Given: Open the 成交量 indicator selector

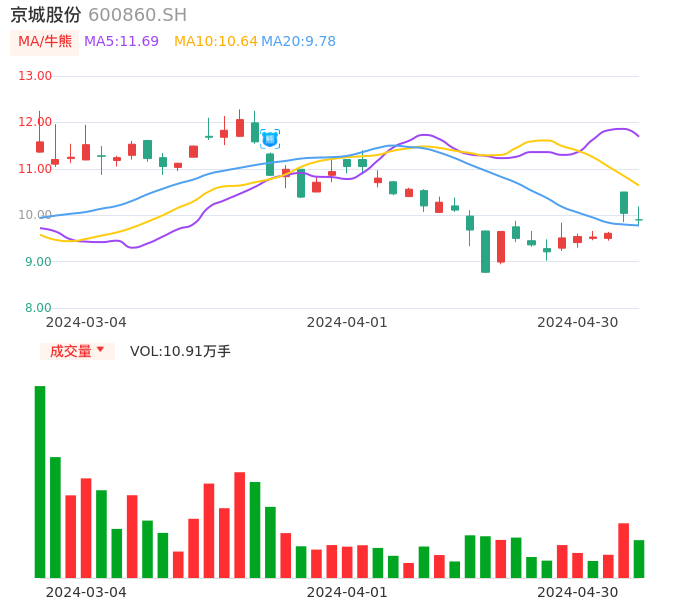Looking at the screenshot, I should click(71, 351).
